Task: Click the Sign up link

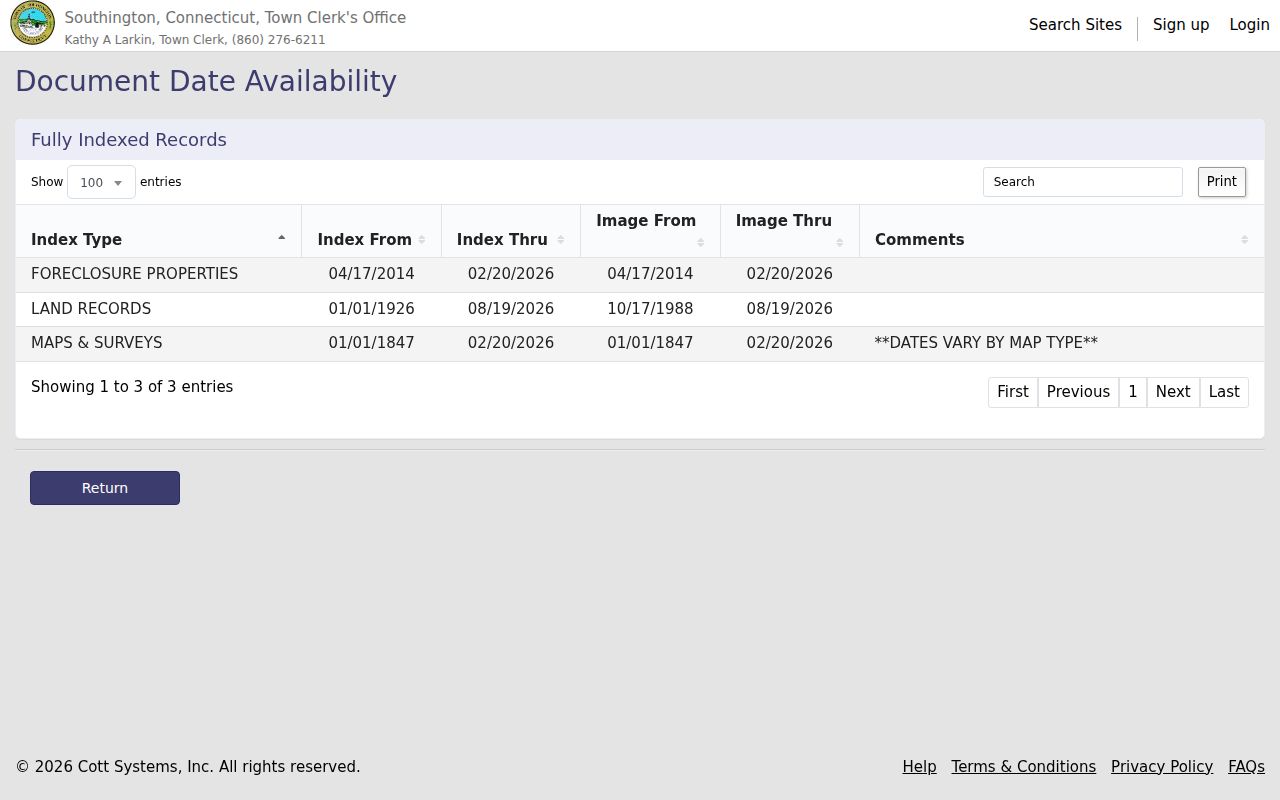Action: (x=1181, y=25)
